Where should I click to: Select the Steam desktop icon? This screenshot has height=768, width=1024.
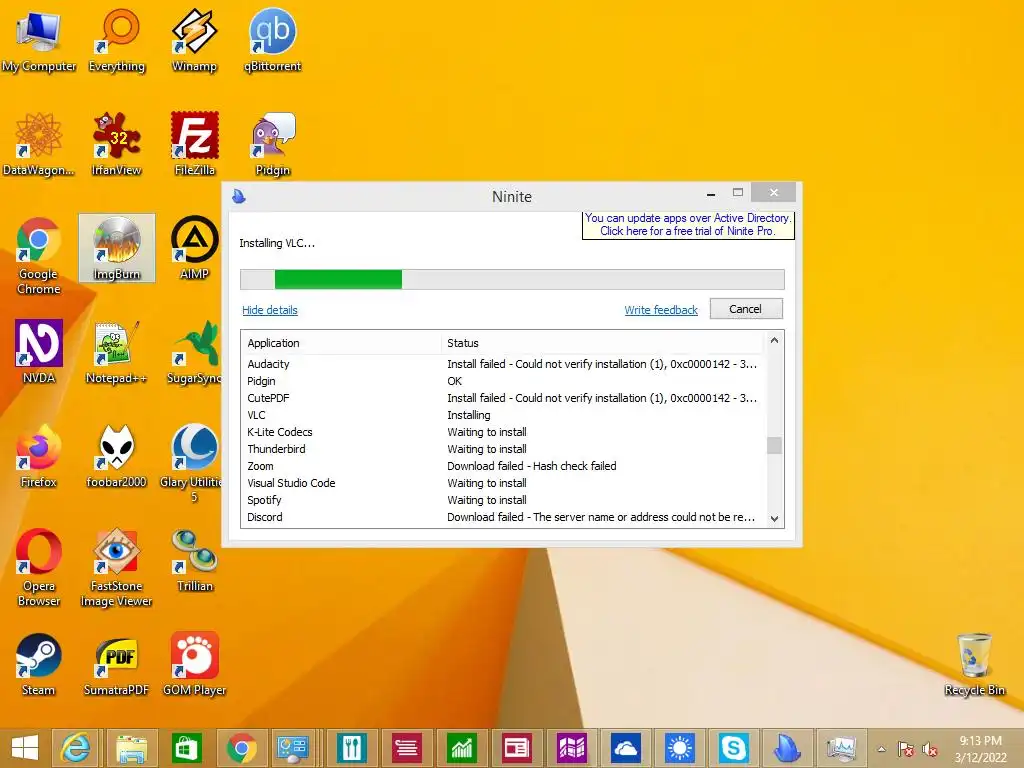(x=39, y=664)
